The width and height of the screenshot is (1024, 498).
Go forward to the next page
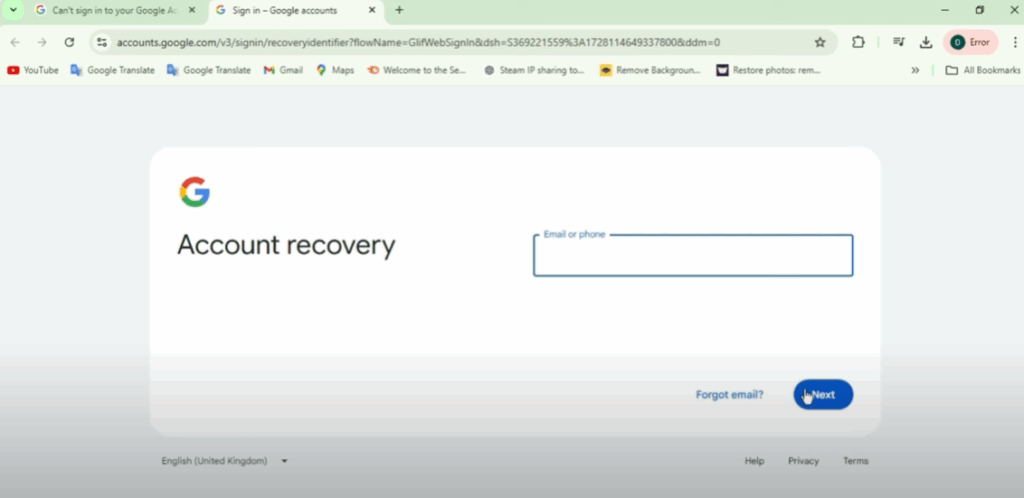point(42,42)
